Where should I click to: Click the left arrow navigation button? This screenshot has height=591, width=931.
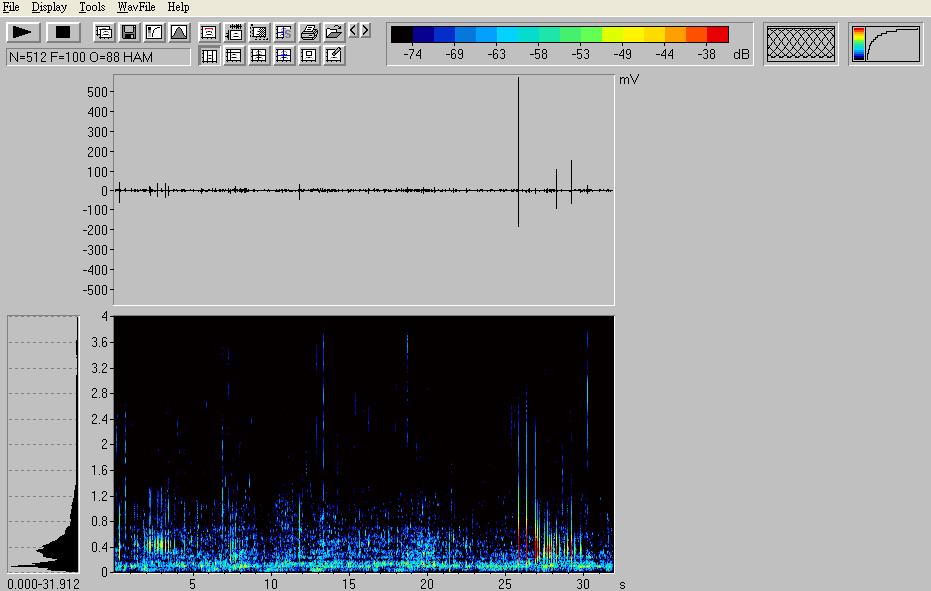point(353,31)
